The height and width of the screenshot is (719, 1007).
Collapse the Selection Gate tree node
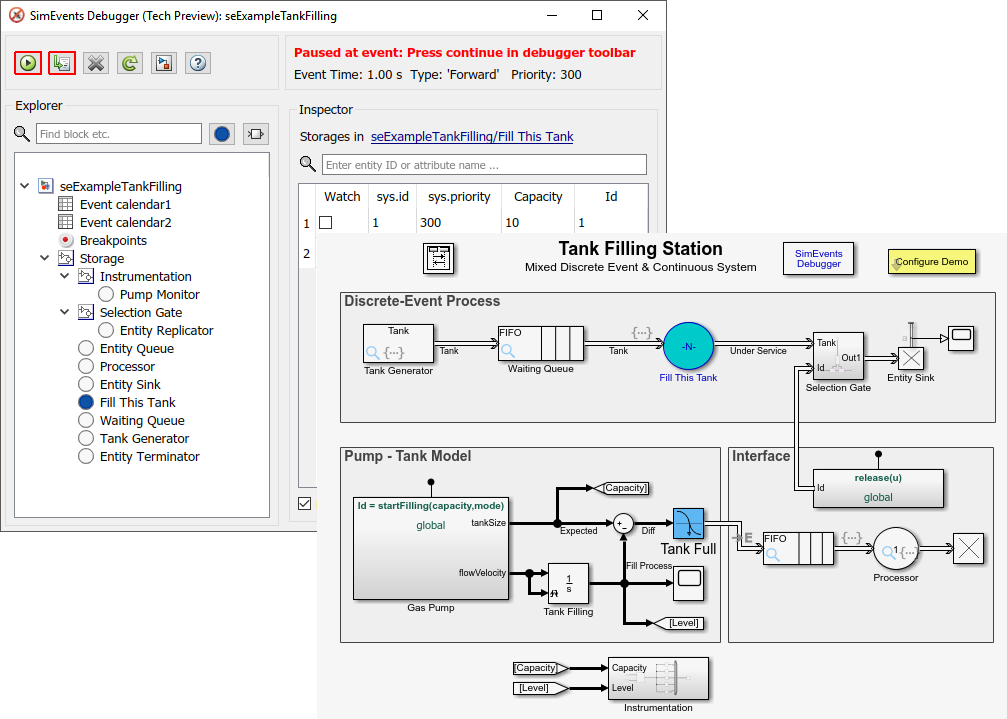pyautogui.click(x=63, y=312)
